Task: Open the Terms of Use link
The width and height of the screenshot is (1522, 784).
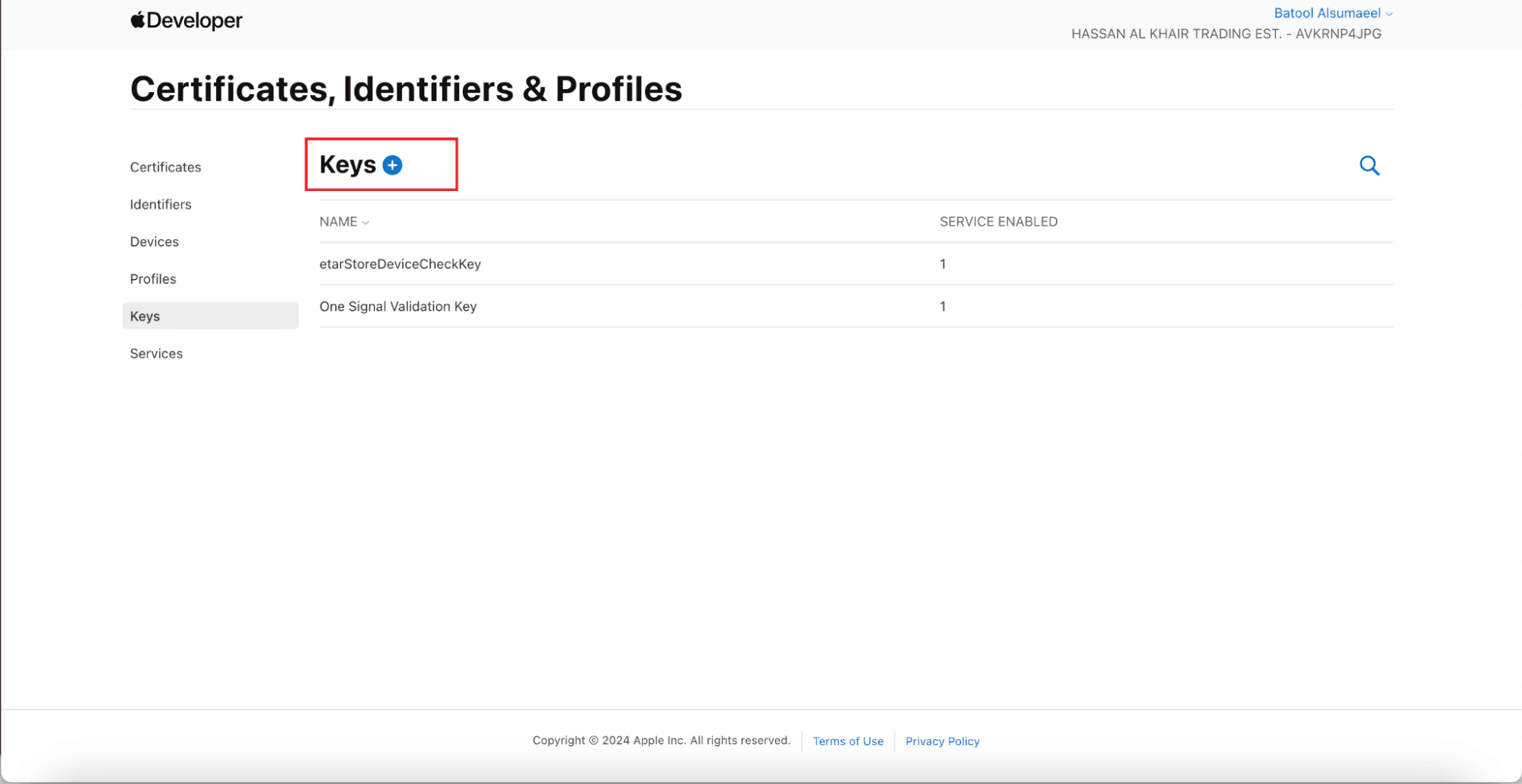Action: click(847, 741)
